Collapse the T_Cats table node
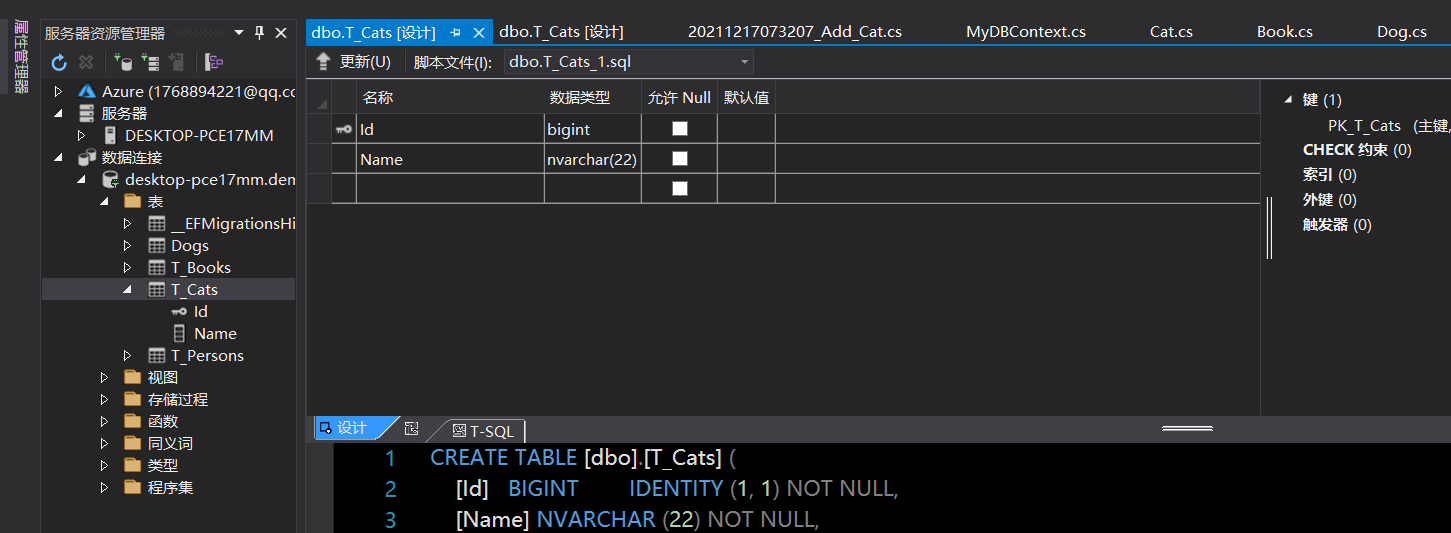 pyautogui.click(x=127, y=290)
